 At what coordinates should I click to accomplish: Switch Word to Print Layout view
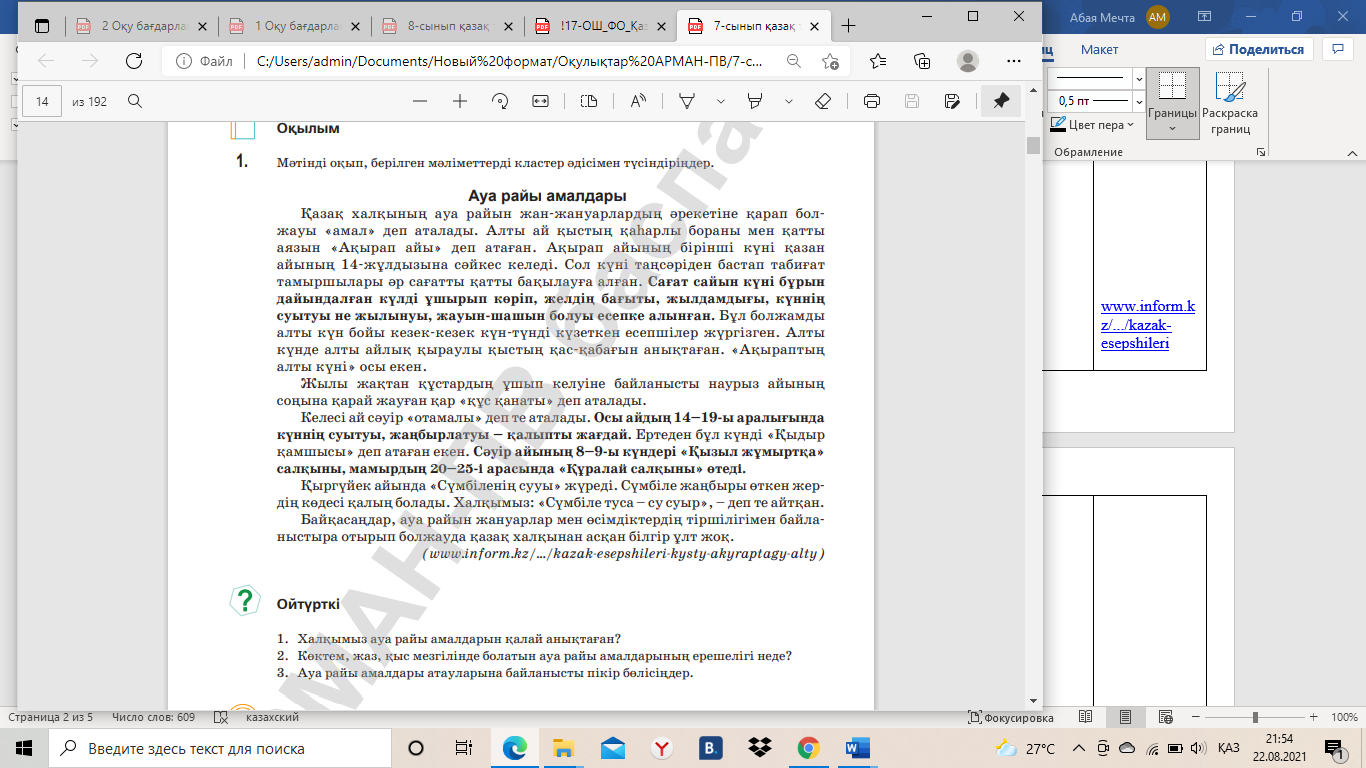[1125, 718]
